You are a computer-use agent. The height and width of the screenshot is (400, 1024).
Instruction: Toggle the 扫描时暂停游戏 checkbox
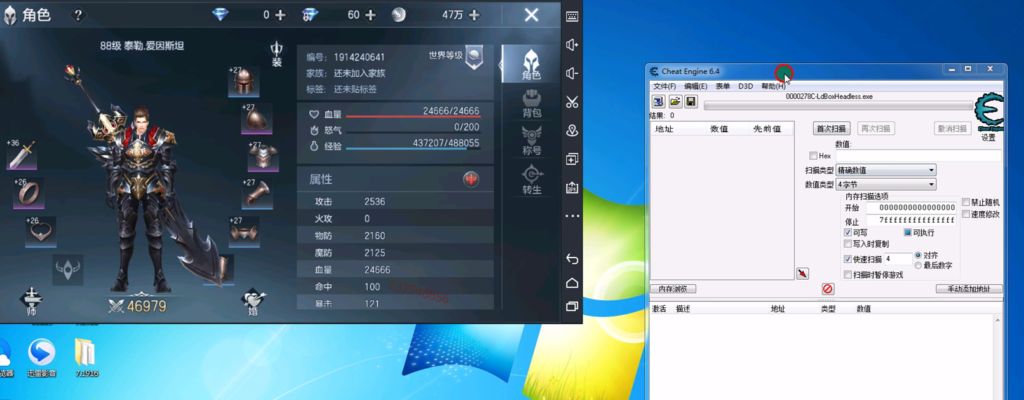[848, 275]
